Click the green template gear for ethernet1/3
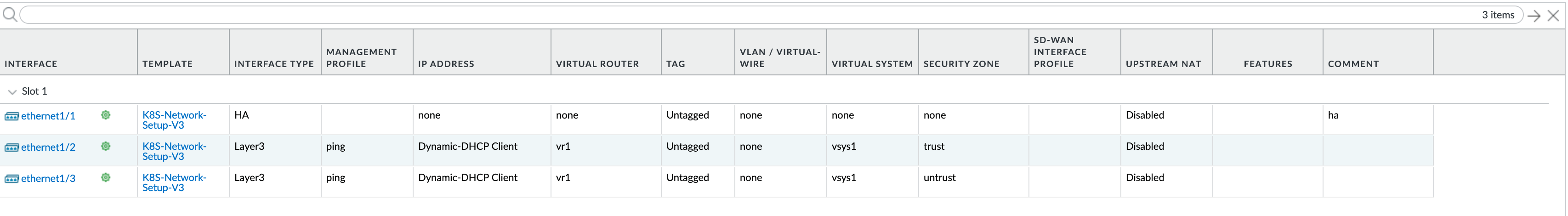This screenshot has width=1568, height=216. pos(106,178)
